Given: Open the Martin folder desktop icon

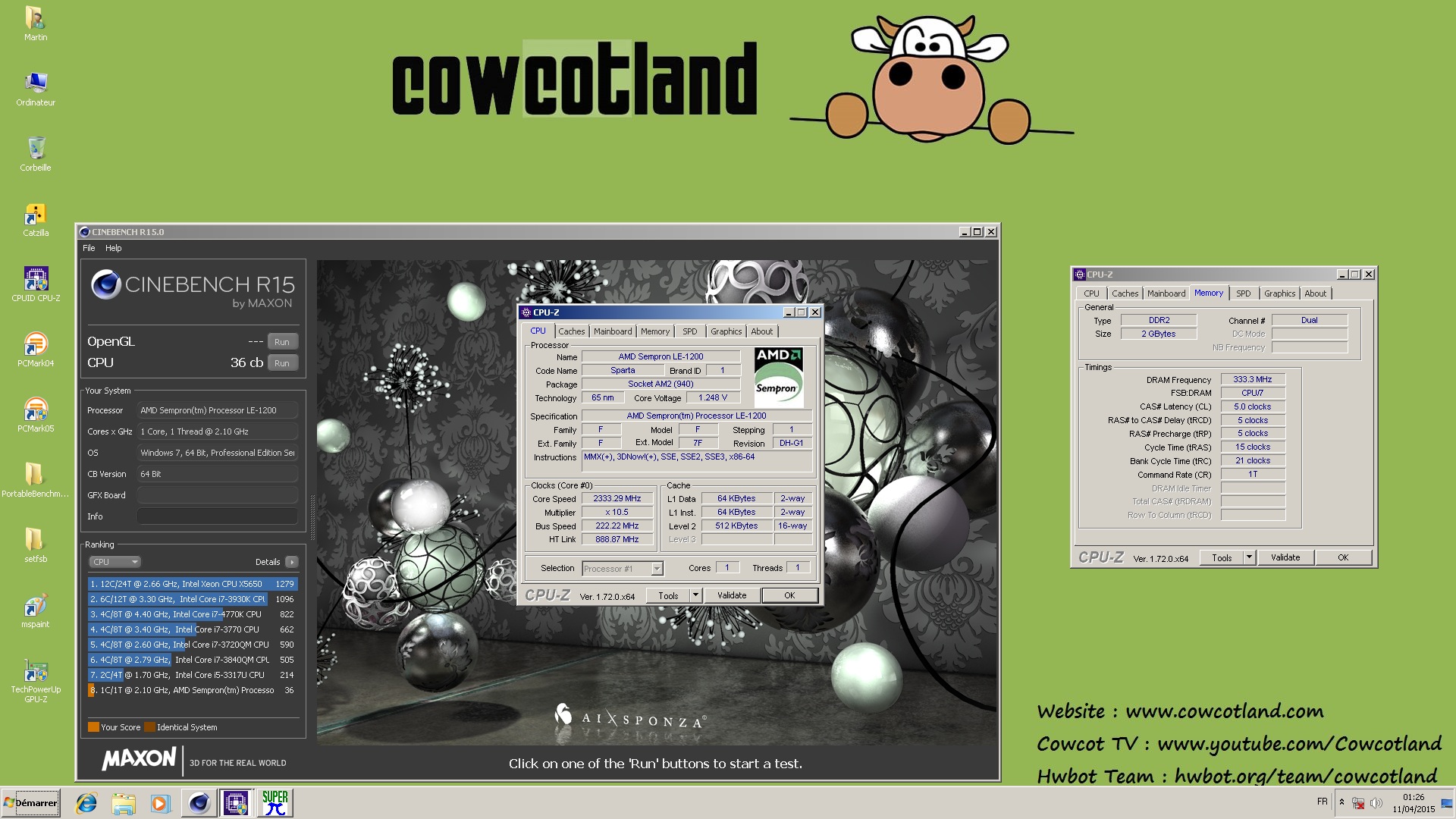Looking at the screenshot, I should point(35,24).
